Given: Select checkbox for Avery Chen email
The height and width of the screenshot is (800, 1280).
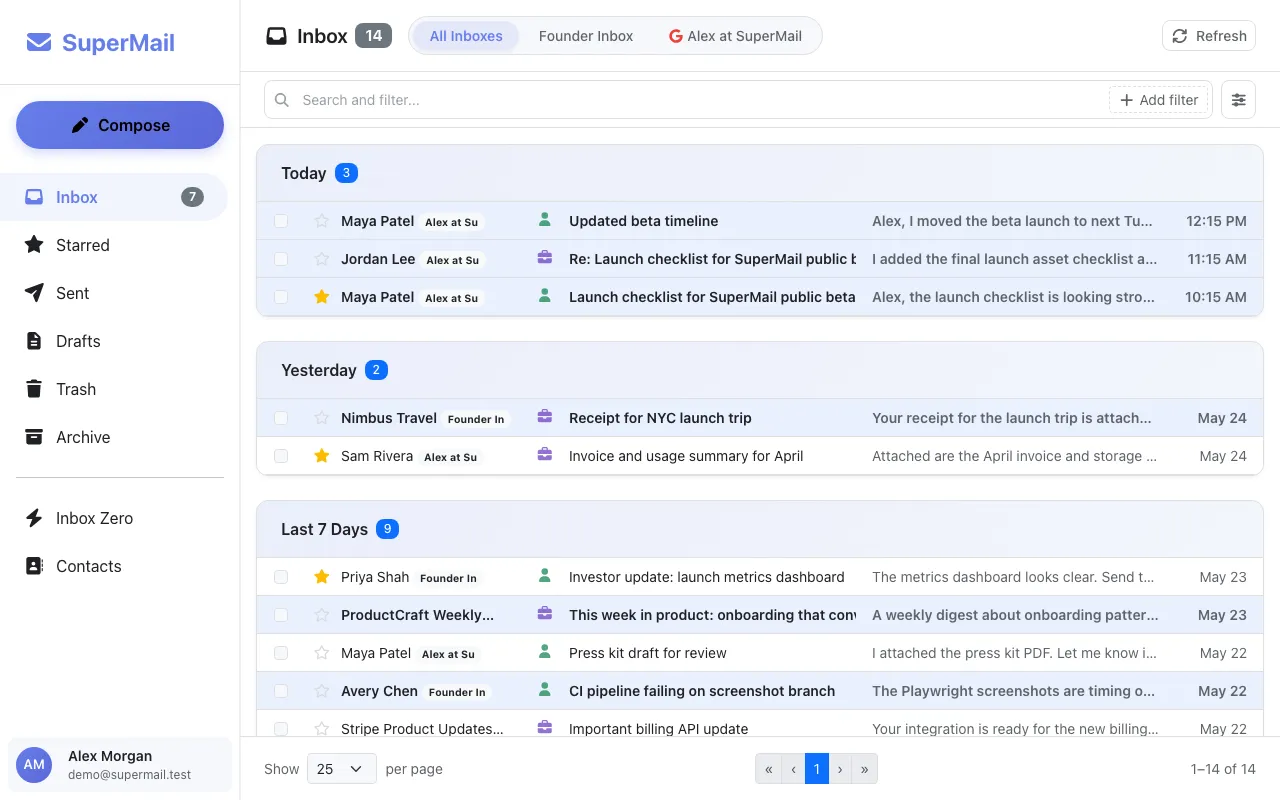Looking at the screenshot, I should tap(281, 691).
